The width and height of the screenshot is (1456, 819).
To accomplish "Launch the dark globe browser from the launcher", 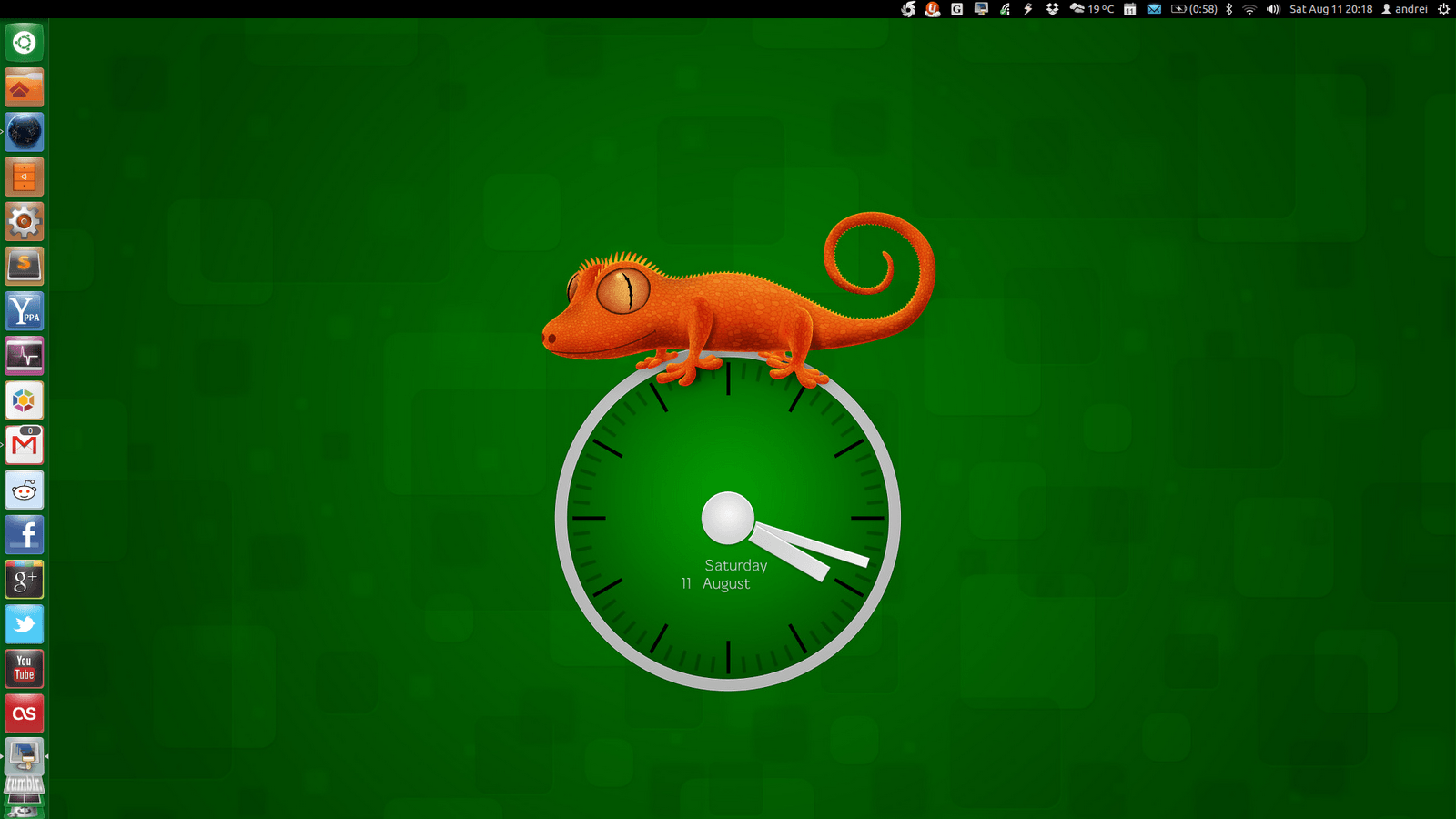I will click(x=24, y=132).
